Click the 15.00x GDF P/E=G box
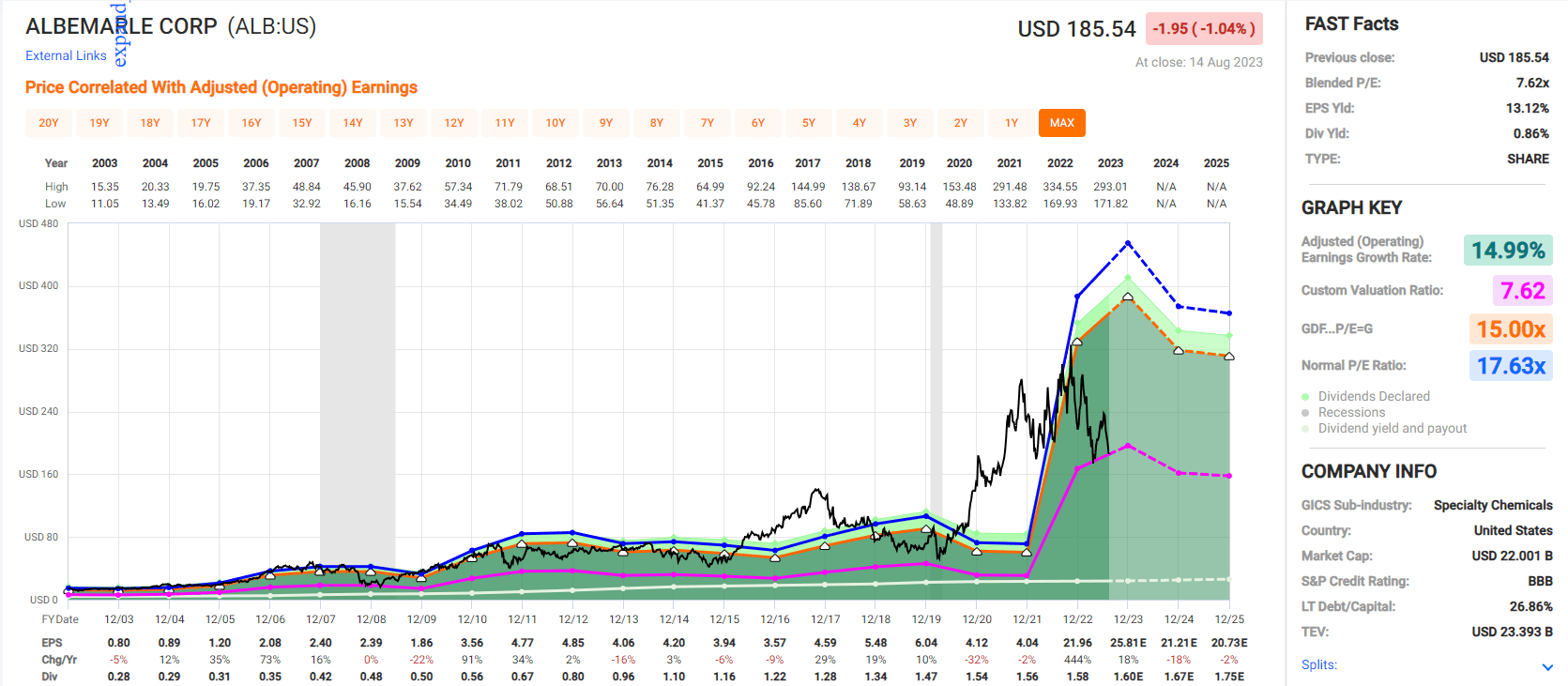Image resolution: width=1568 pixels, height=686 pixels. 1511,329
